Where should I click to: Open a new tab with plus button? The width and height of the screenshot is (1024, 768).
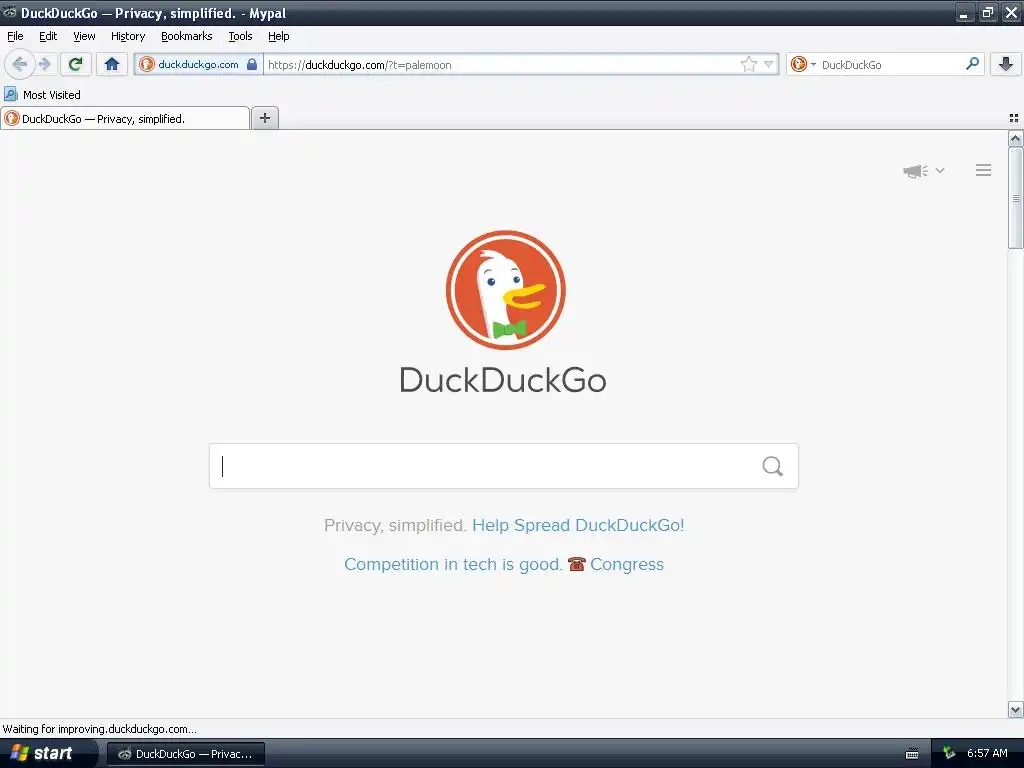tap(264, 118)
